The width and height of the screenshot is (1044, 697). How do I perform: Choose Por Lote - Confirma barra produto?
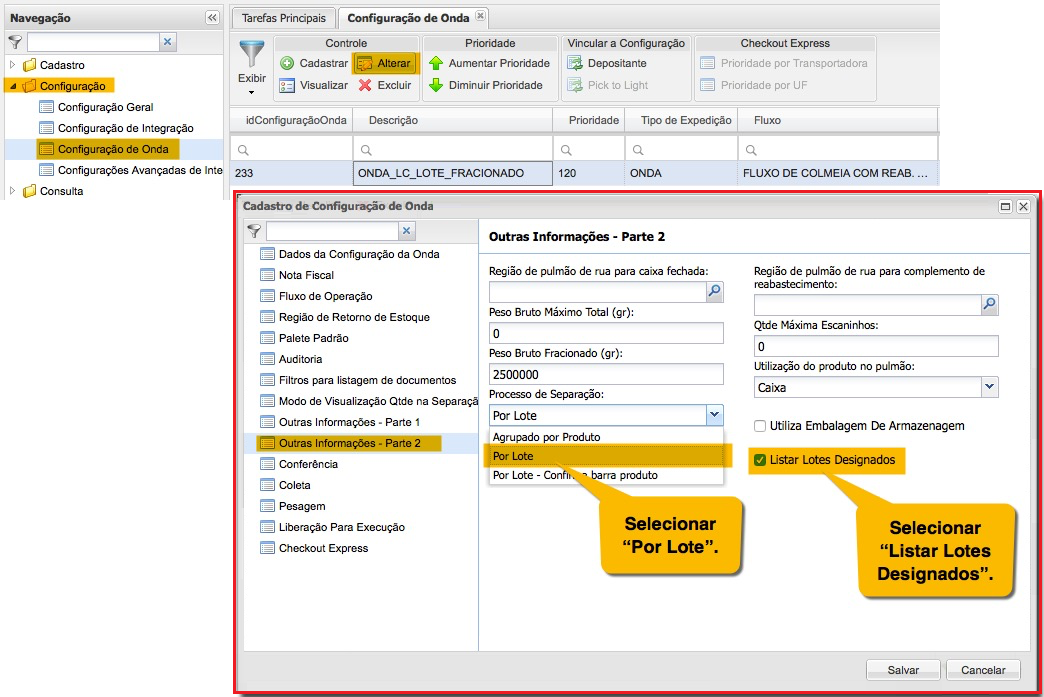(x=606, y=475)
